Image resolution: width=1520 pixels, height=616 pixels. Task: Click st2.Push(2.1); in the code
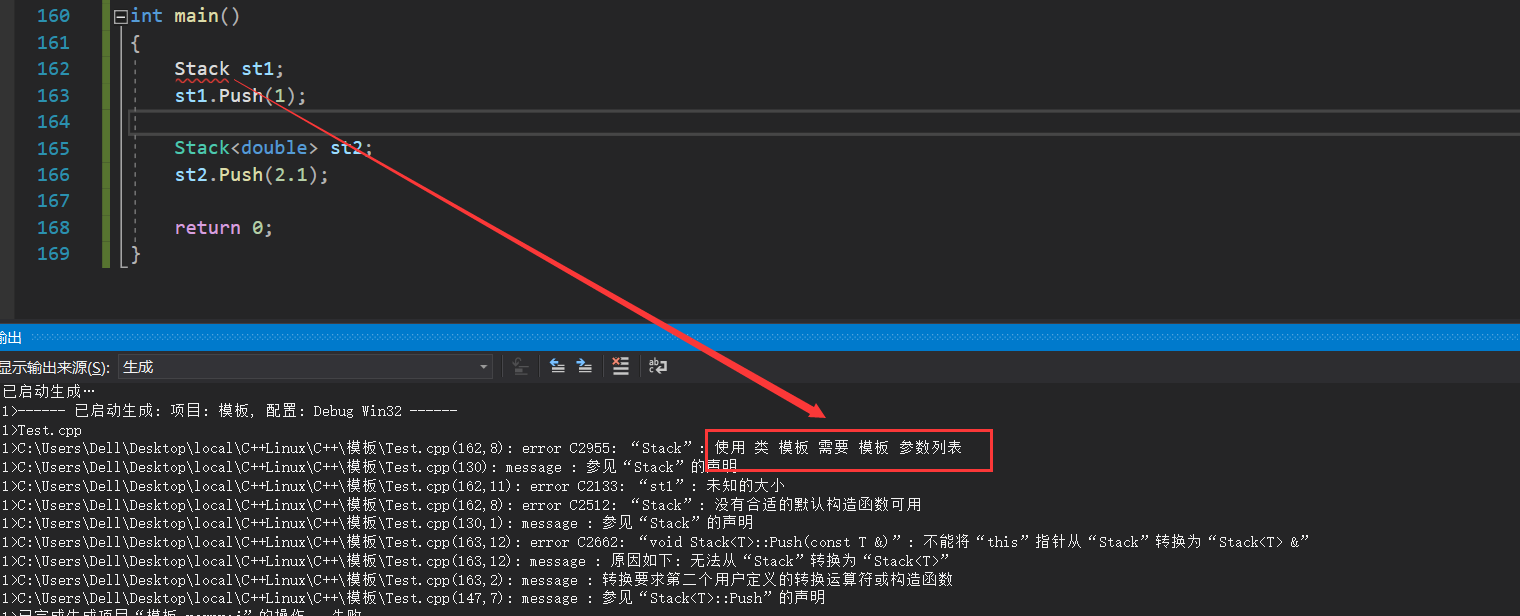click(x=251, y=175)
